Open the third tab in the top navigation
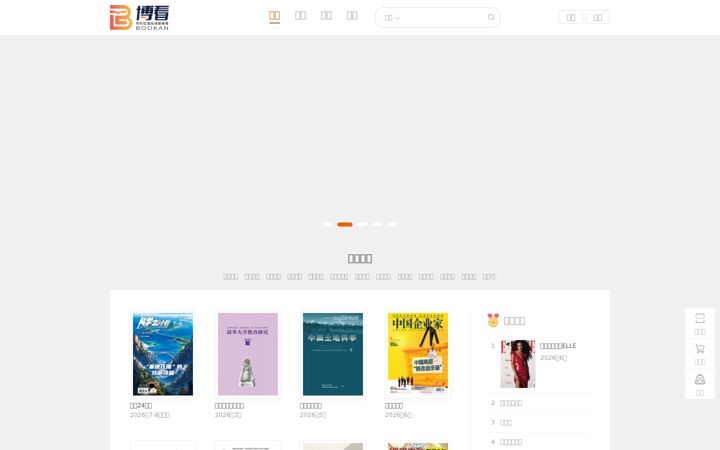This screenshot has height=450, width=720. (326, 16)
